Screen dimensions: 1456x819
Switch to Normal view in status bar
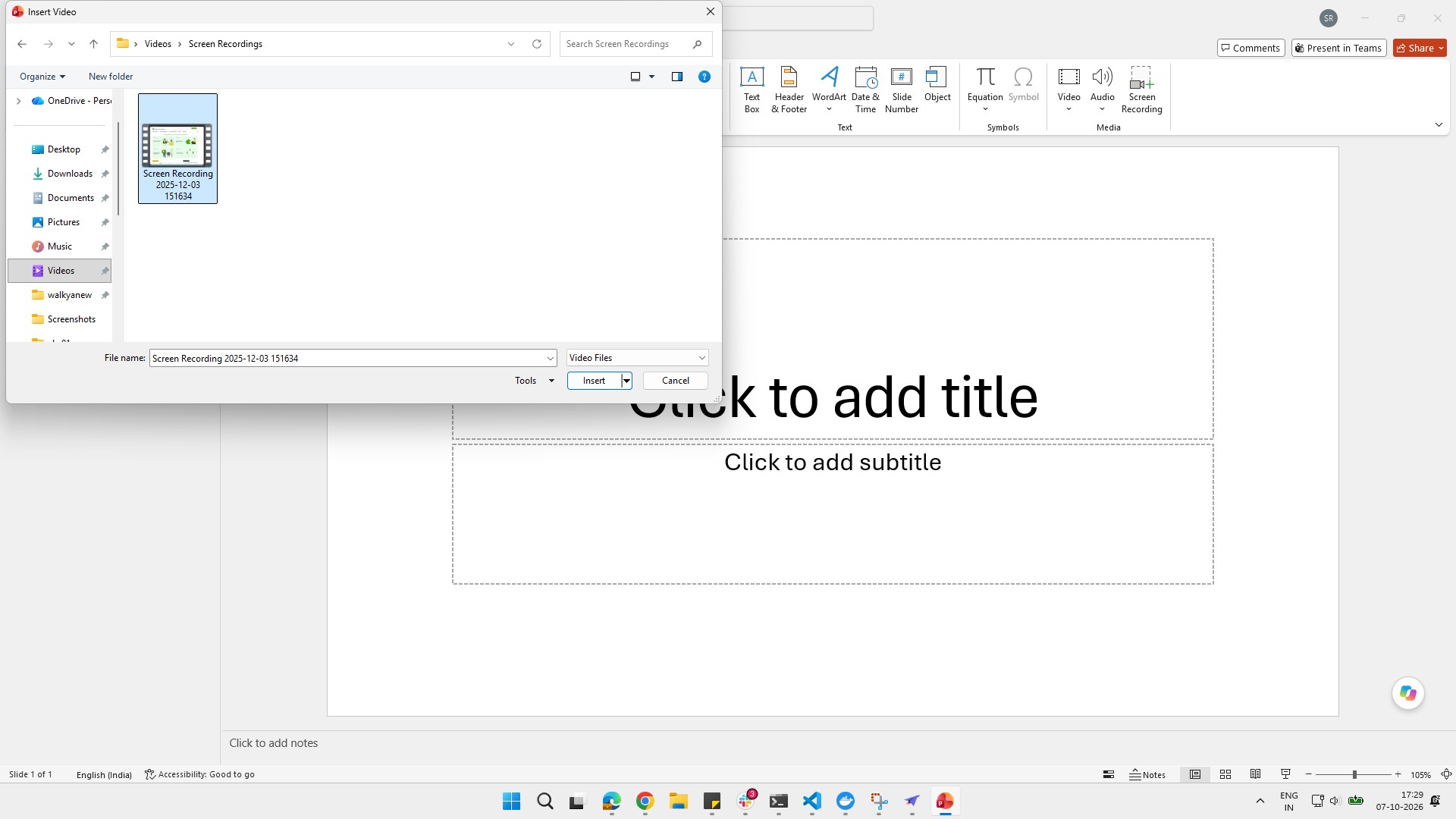point(1195,774)
